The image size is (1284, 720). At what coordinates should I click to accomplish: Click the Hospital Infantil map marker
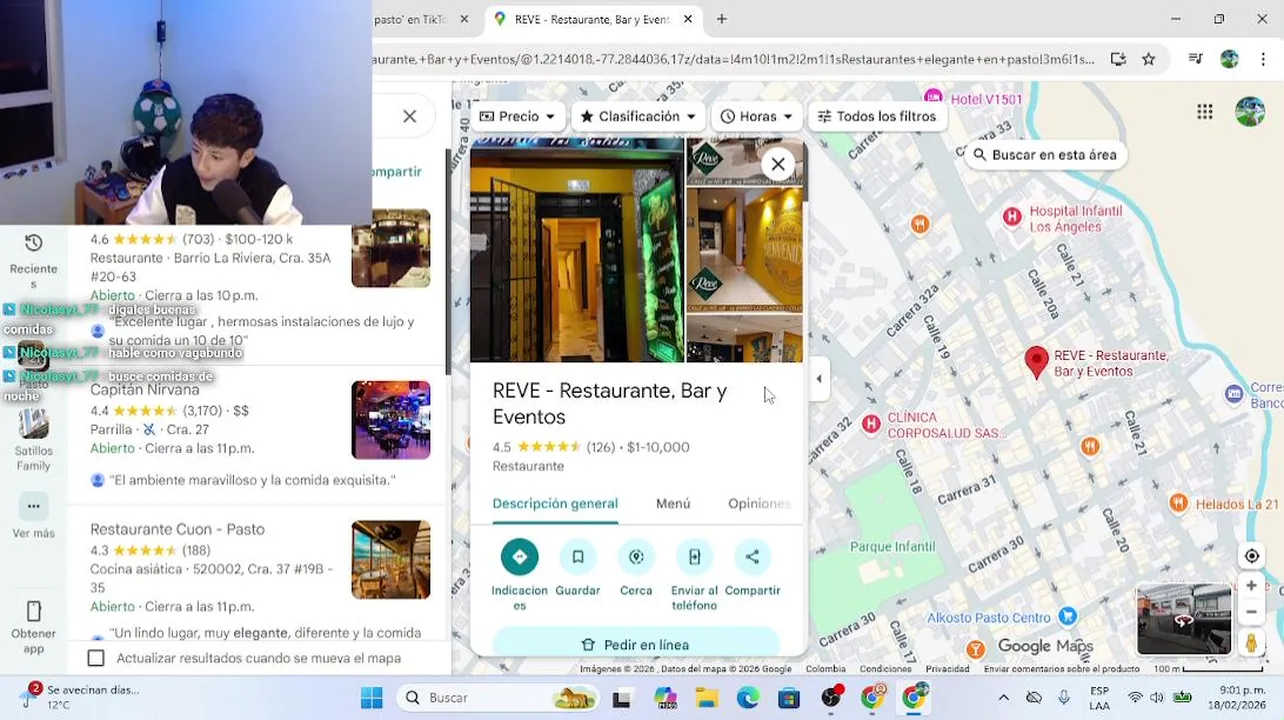1012,216
